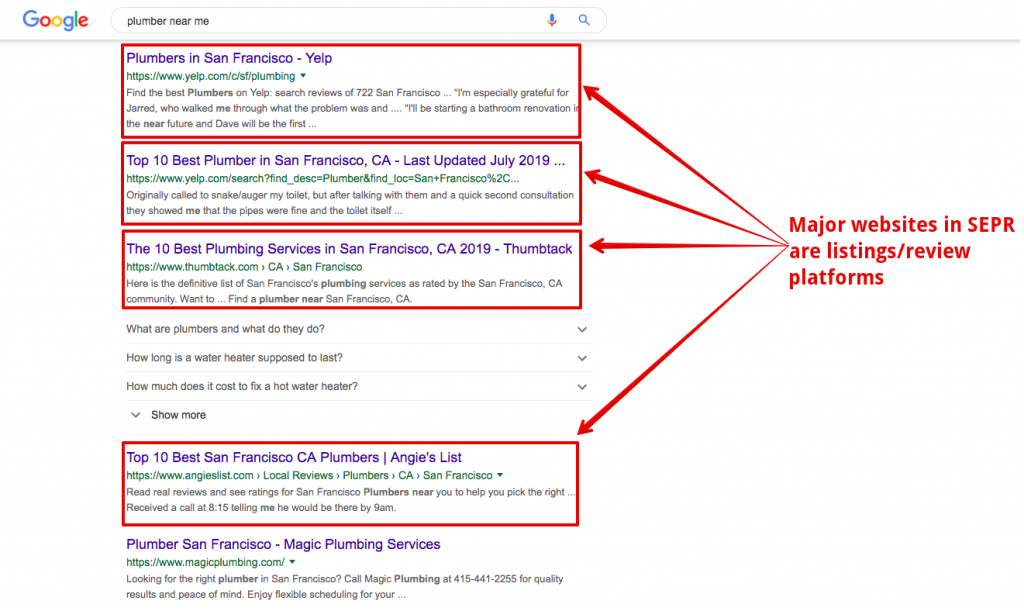Expand 'How much does it cost to fix a hot water heater?'

(357, 386)
